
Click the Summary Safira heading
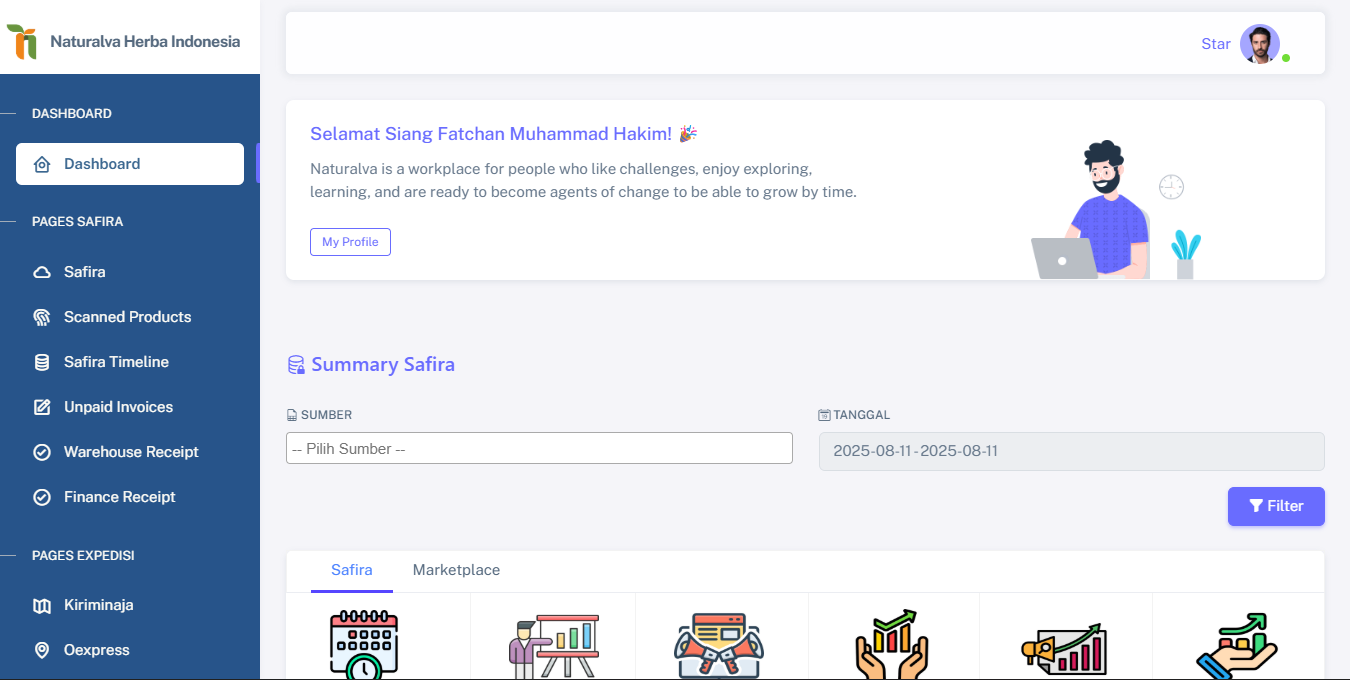coord(383,365)
